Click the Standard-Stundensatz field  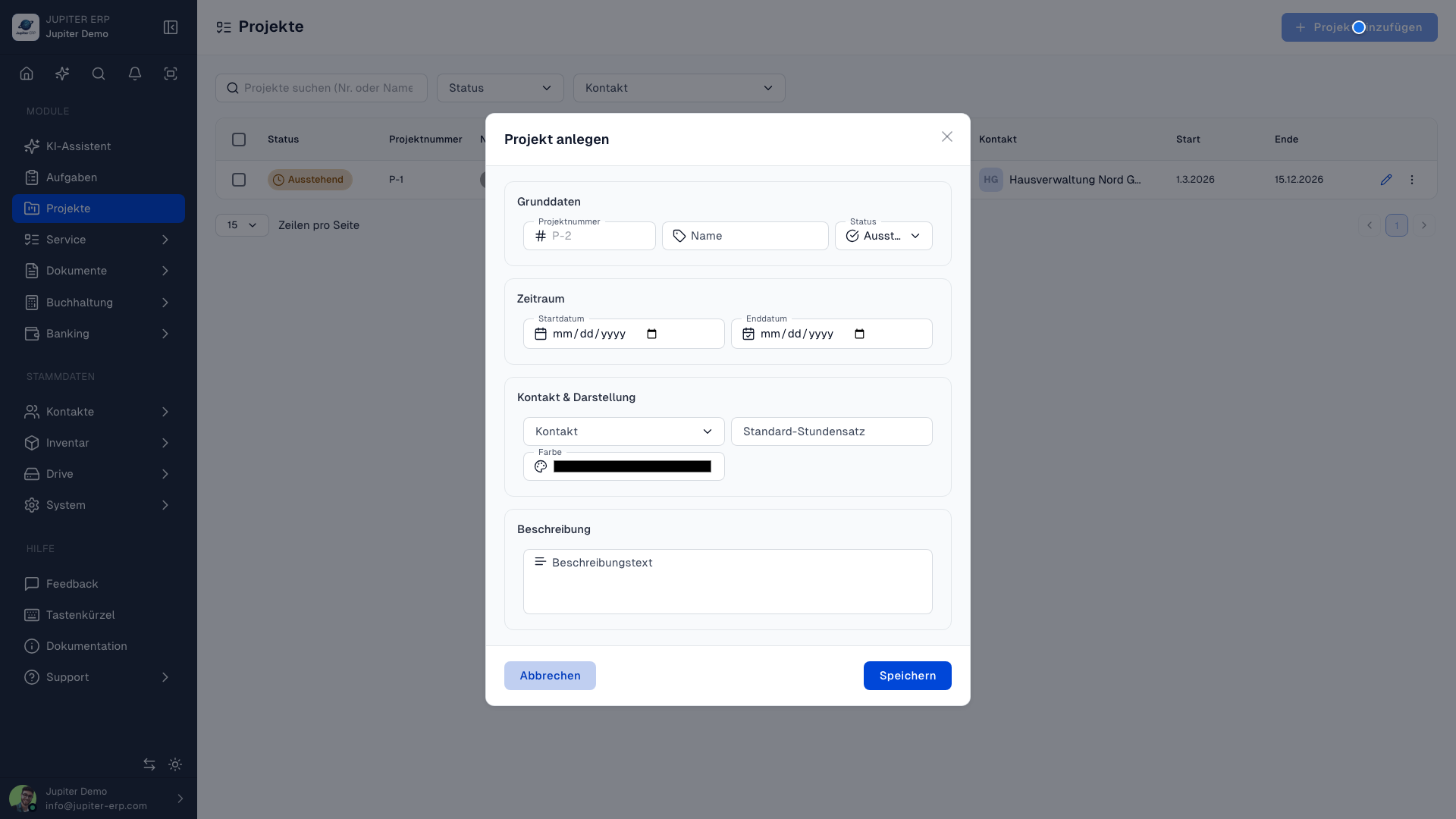pyautogui.click(x=832, y=431)
